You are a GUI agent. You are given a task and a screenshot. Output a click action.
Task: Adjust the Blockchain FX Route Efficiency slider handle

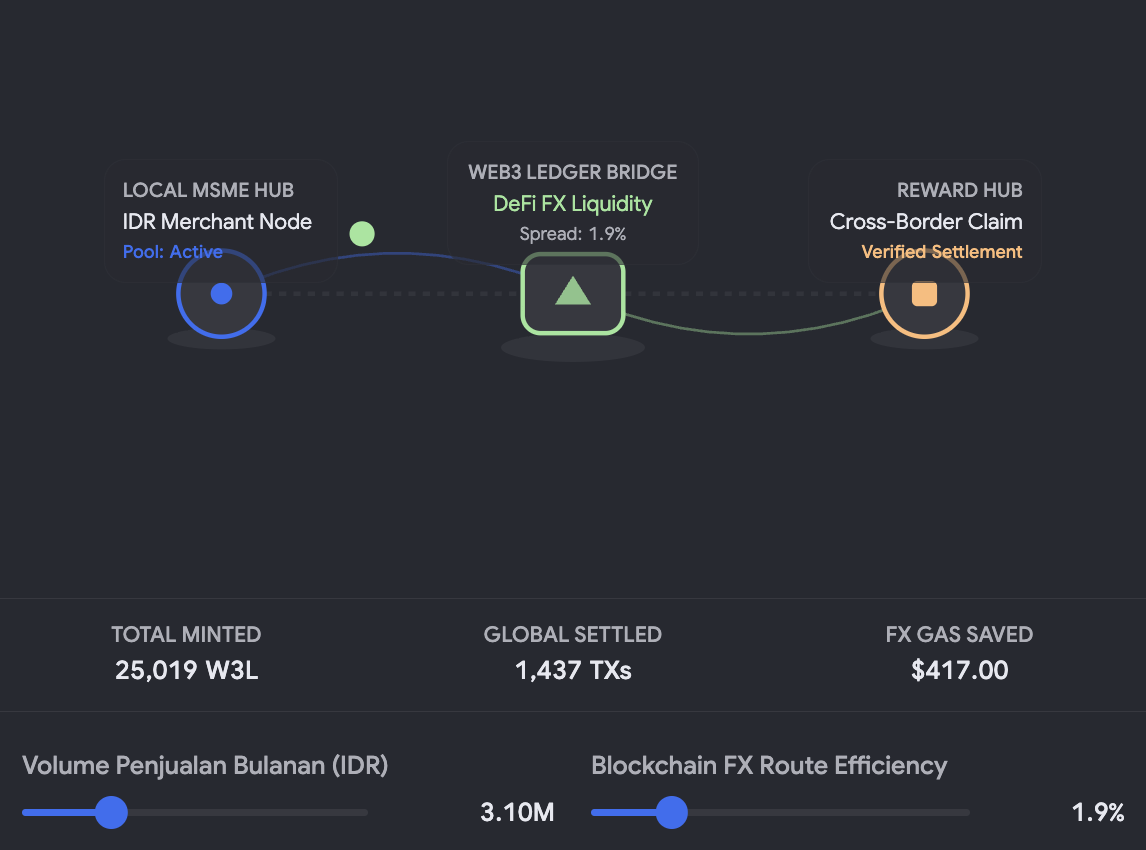click(672, 812)
